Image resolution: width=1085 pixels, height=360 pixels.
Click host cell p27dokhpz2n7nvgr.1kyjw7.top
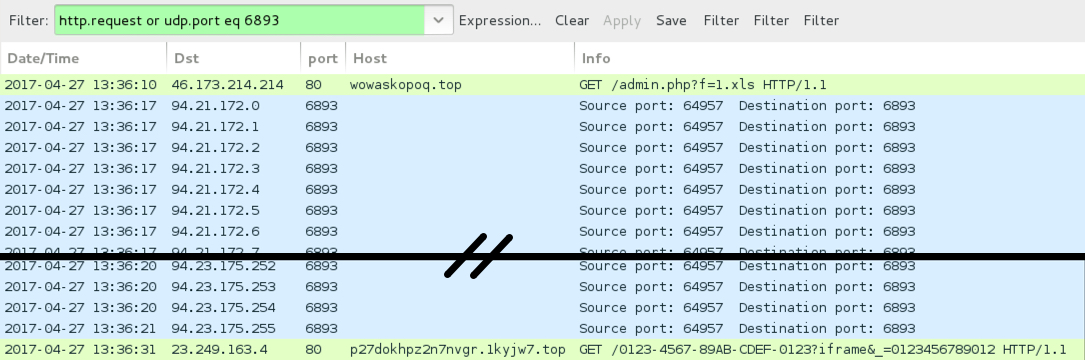(458, 350)
